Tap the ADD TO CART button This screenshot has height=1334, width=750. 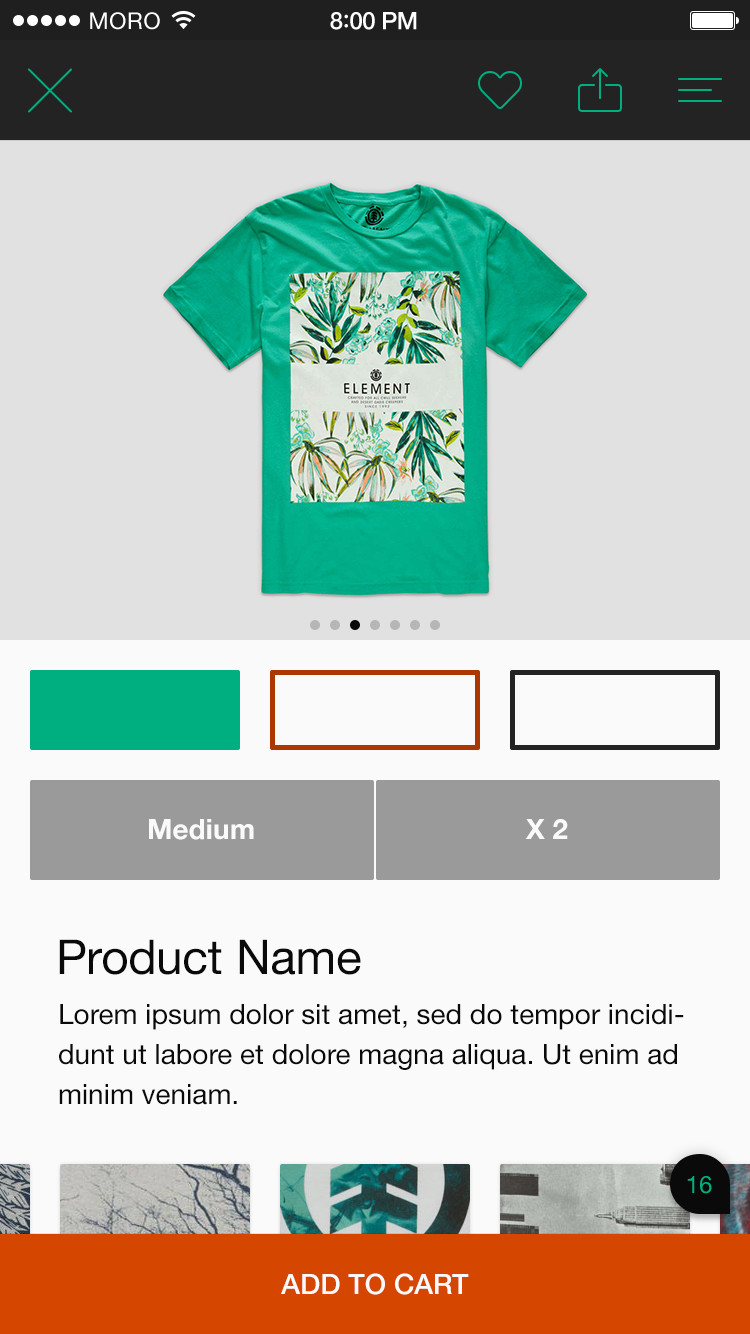pos(375,1284)
